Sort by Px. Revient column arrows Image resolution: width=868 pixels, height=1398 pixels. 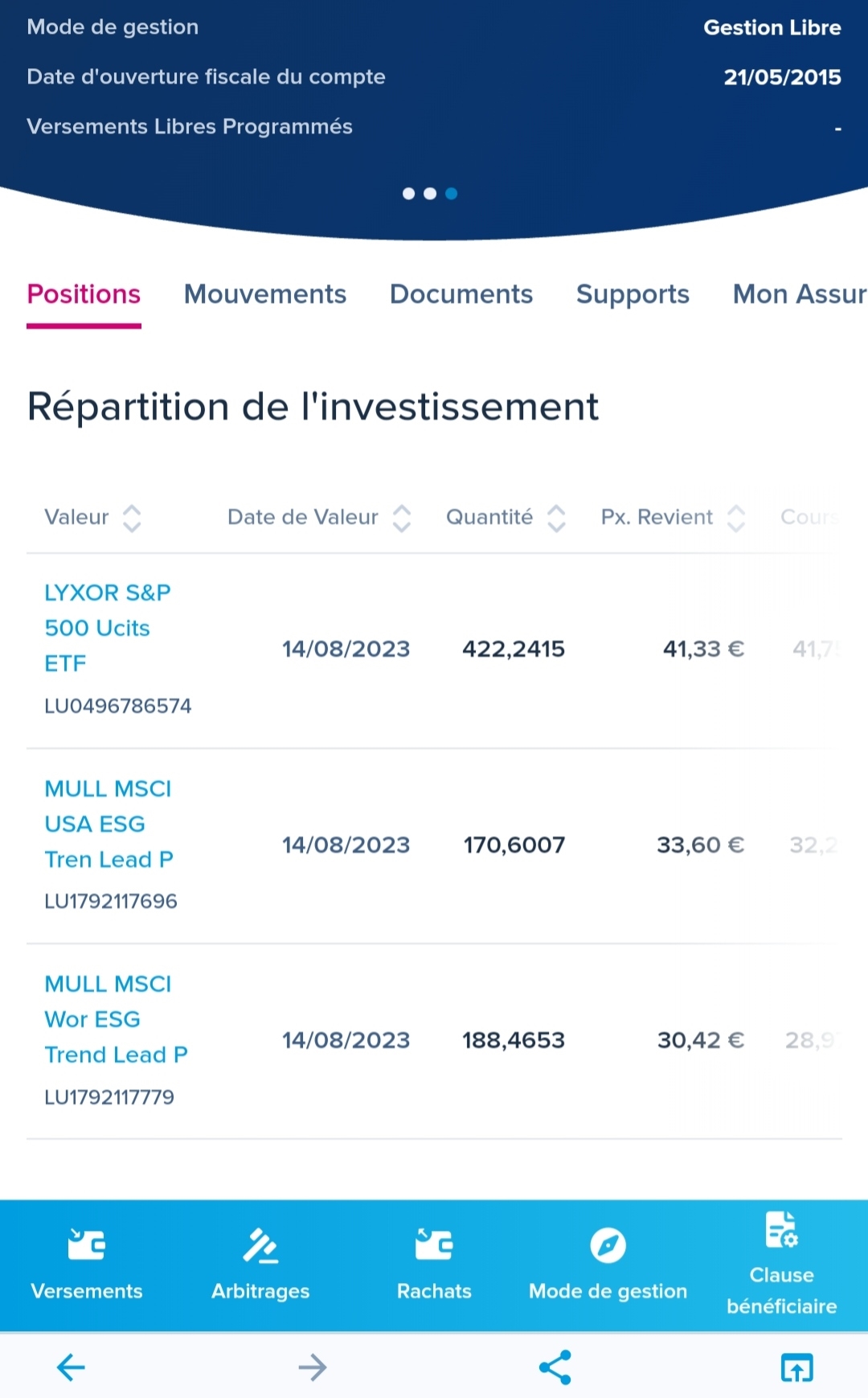(x=736, y=519)
